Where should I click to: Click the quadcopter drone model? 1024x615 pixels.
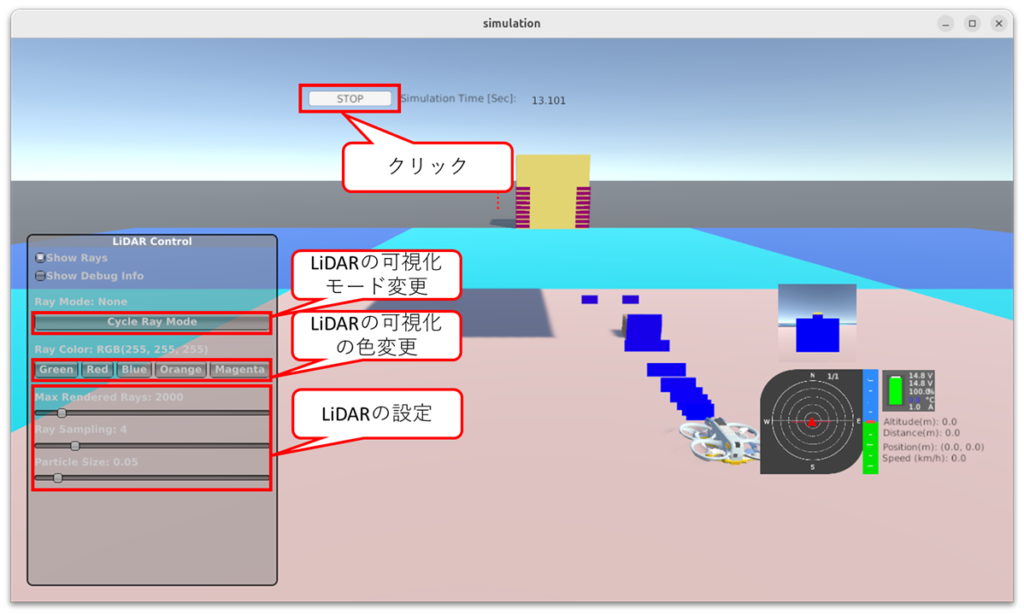(x=718, y=441)
